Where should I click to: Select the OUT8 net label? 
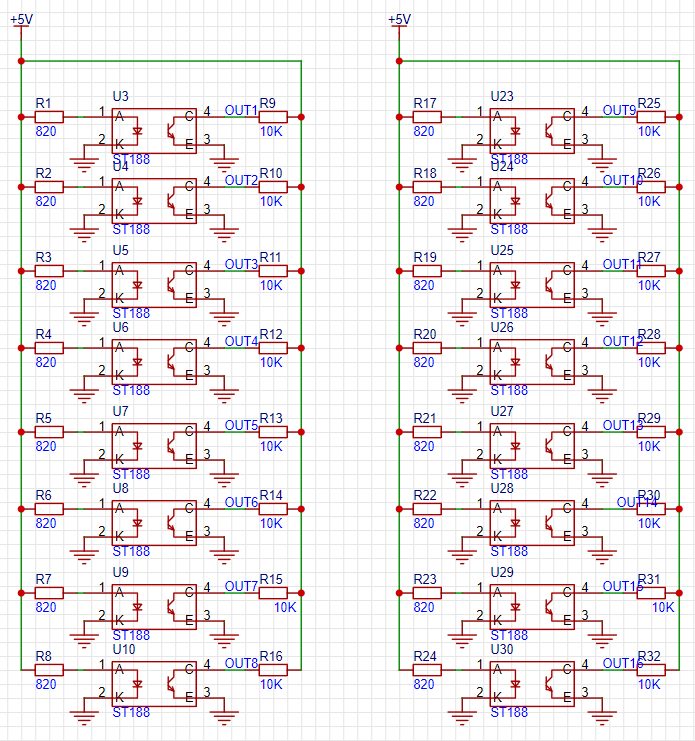click(241, 663)
